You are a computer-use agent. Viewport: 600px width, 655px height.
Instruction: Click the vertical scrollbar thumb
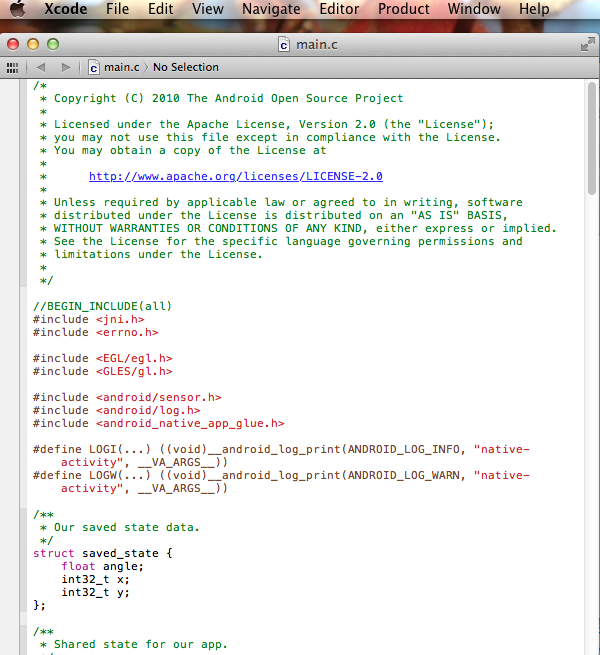point(591,139)
